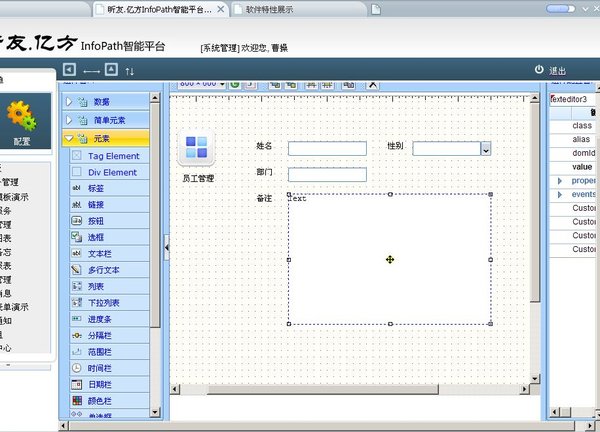Click the 退出 logout link

click(x=557, y=71)
